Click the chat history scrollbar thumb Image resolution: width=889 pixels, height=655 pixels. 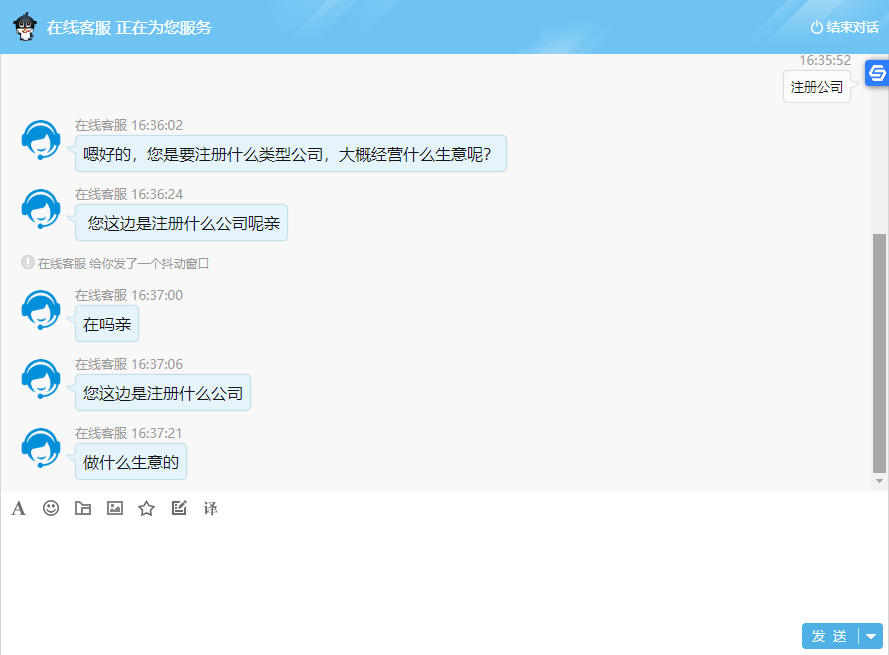[x=879, y=352]
